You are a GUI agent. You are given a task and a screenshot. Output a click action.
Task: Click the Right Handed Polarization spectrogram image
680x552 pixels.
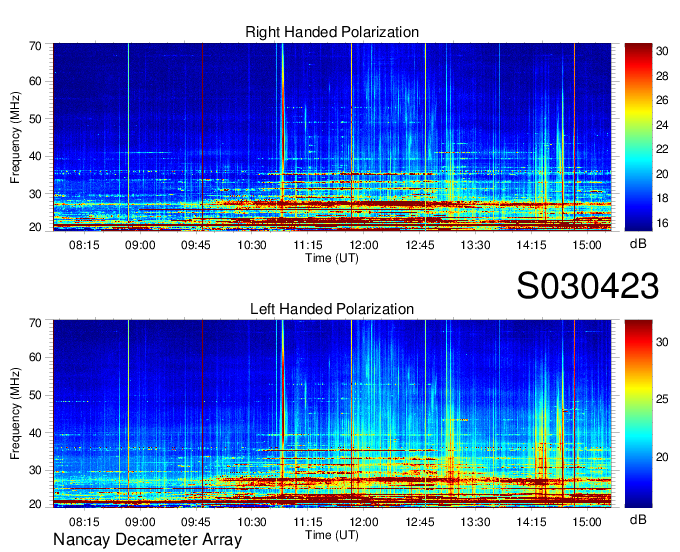click(332, 137)
